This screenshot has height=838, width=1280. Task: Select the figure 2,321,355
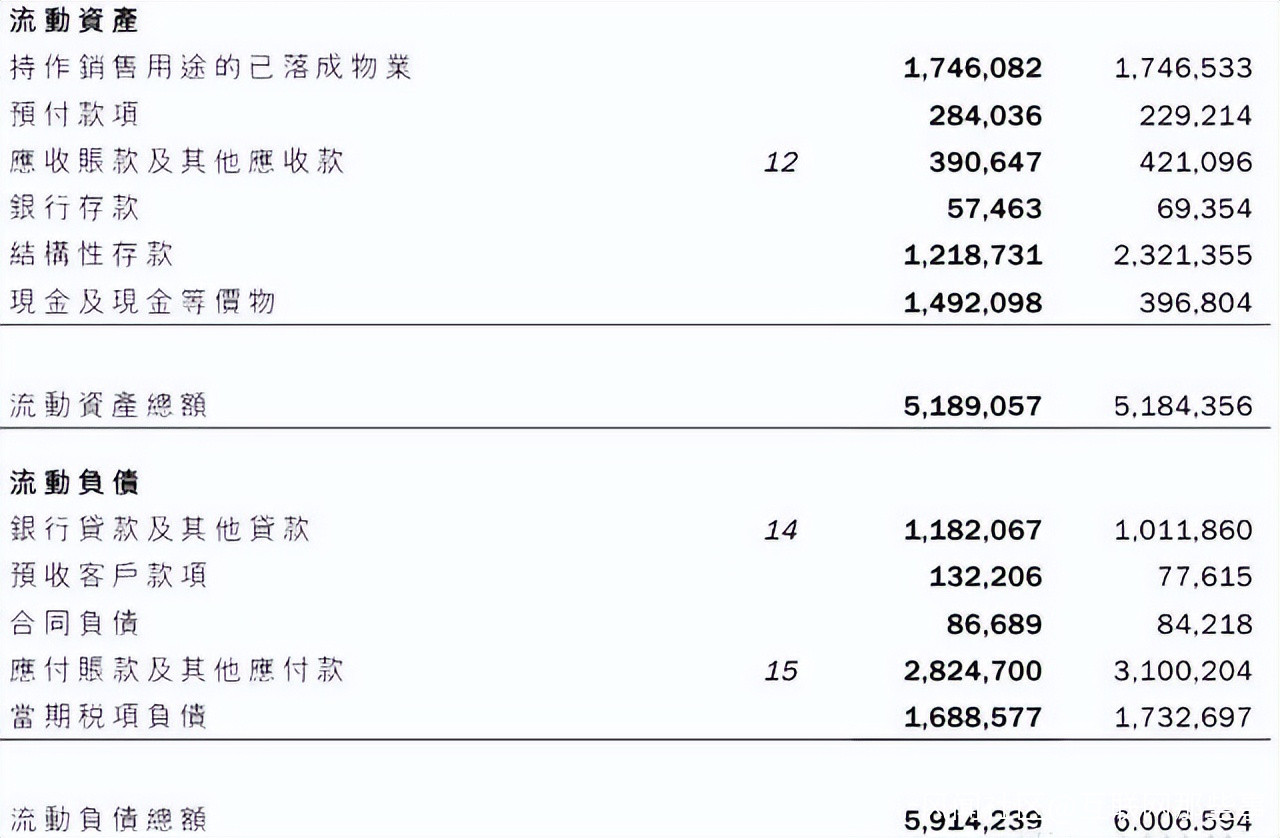click(x=1182, y=255)
